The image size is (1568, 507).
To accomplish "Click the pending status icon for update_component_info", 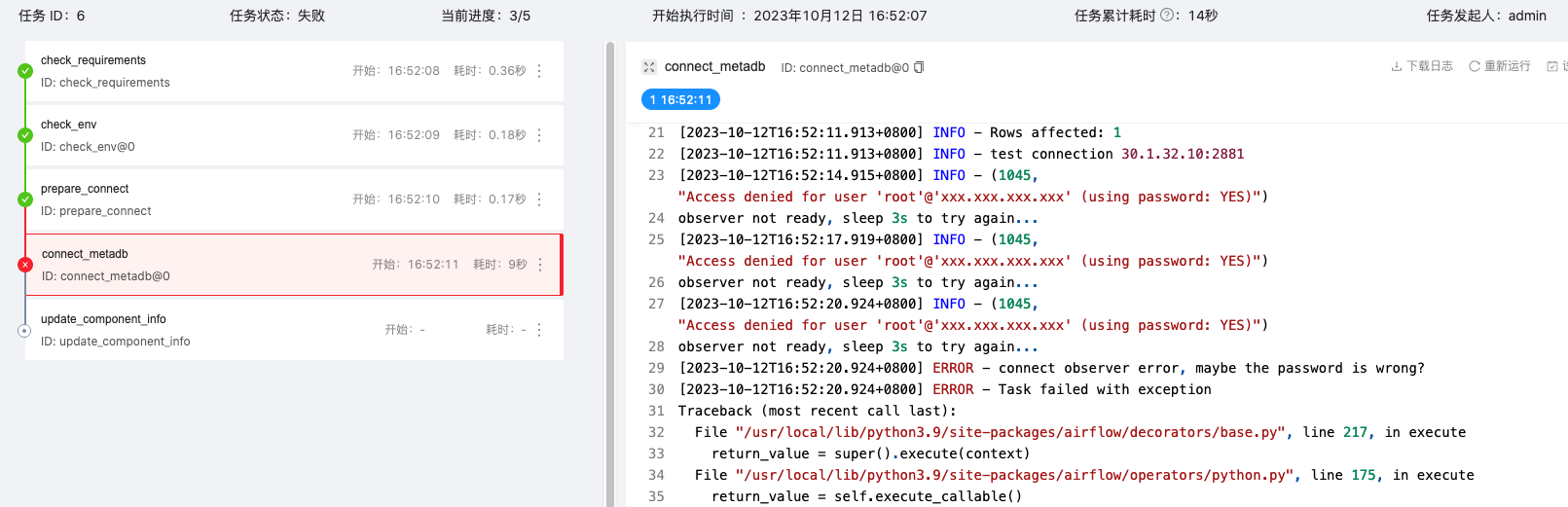I will coord(25,330).
